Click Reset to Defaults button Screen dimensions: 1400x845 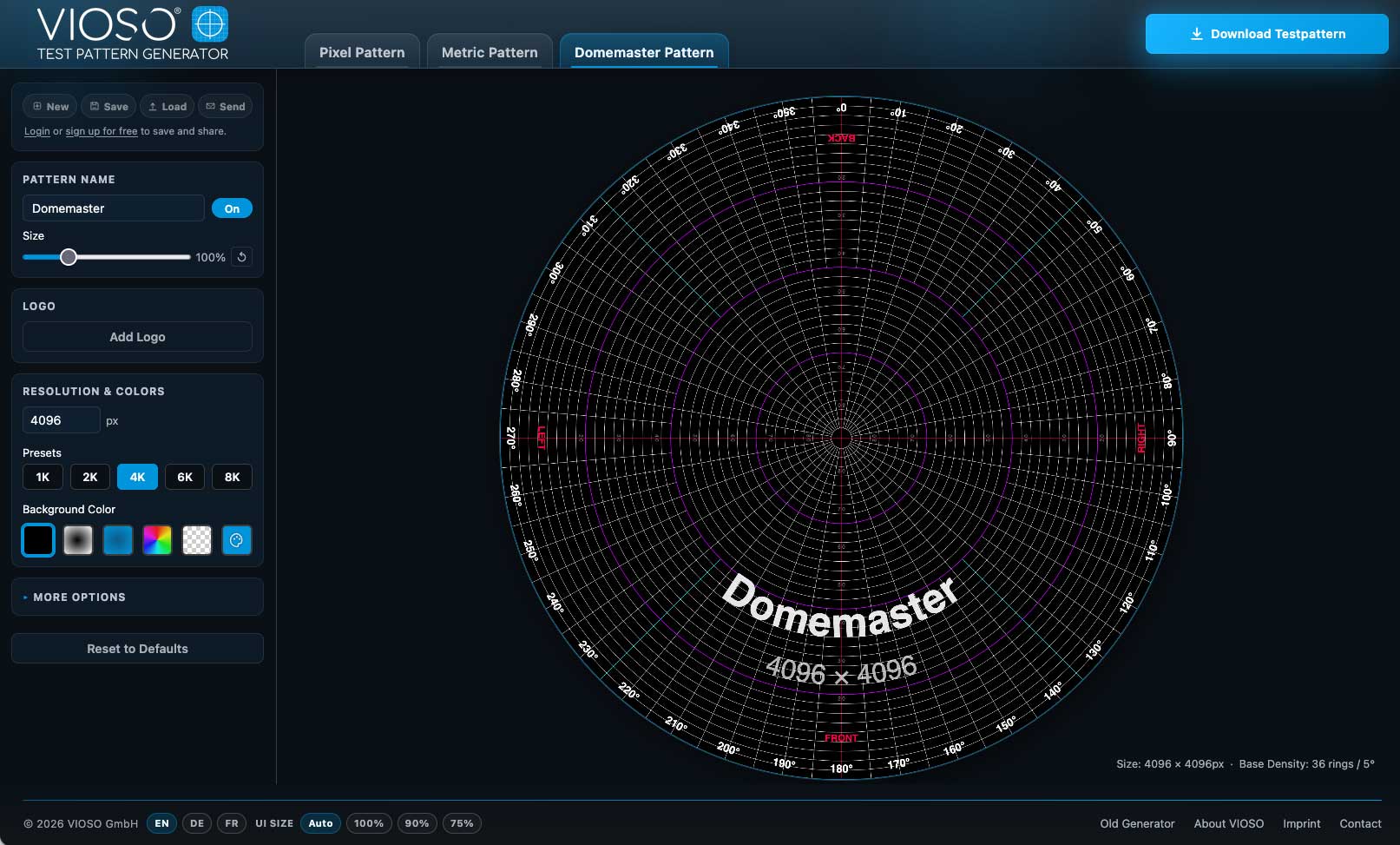point(137,649)
